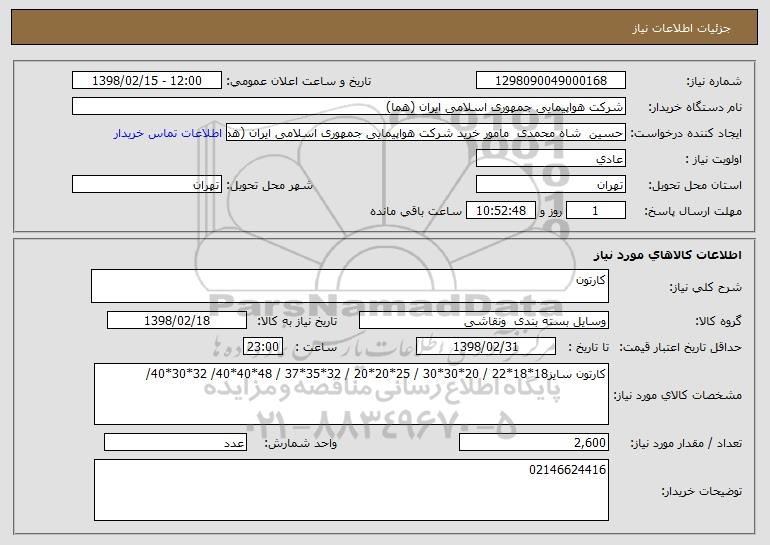Image resolution: width=770 pixels, height=545 pixels.
Task: Click the need date field 1398/02/18
Action: coord(177,321)
